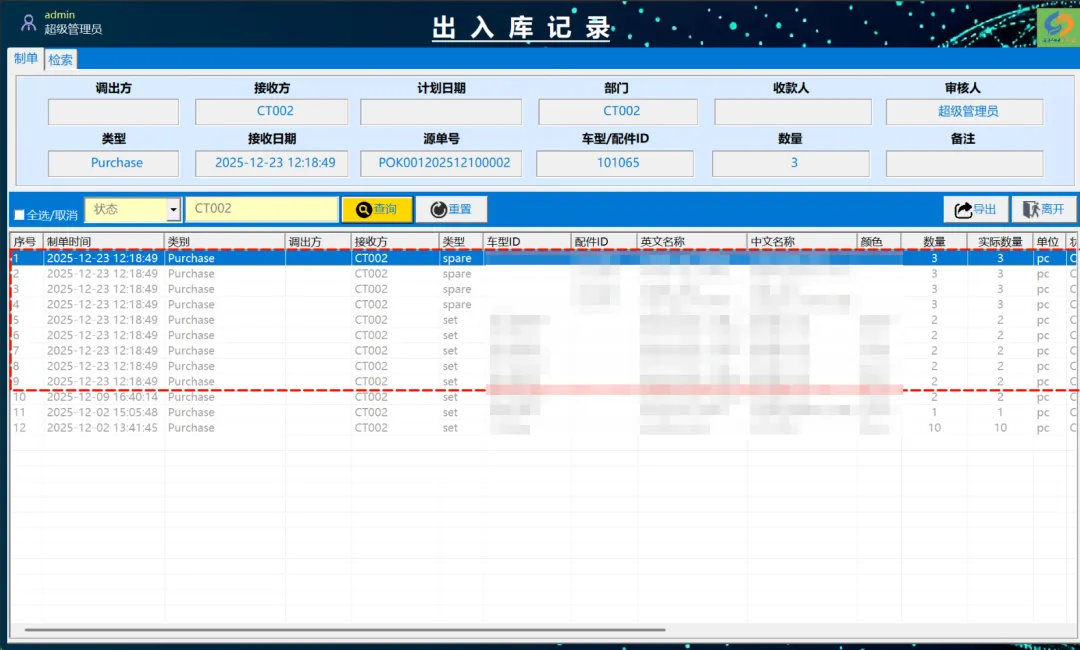The width and height of the screenshot is (1080, 650).
Task: Click the company logo in top corner
Action: point(1058,27)
